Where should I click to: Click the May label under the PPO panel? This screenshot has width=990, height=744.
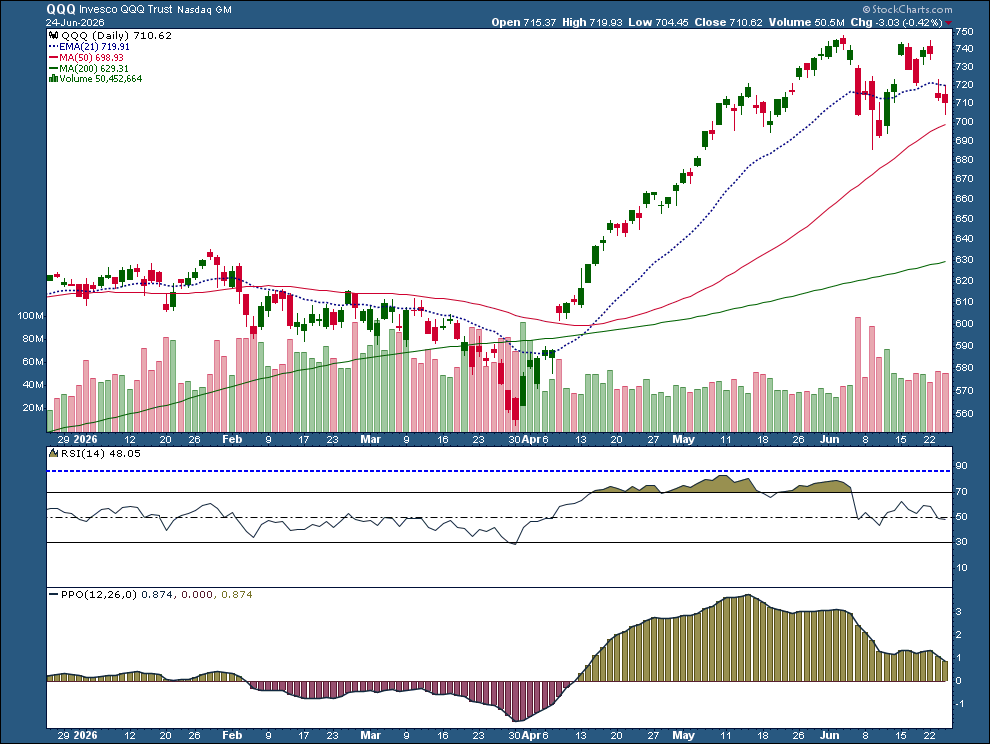683,735
